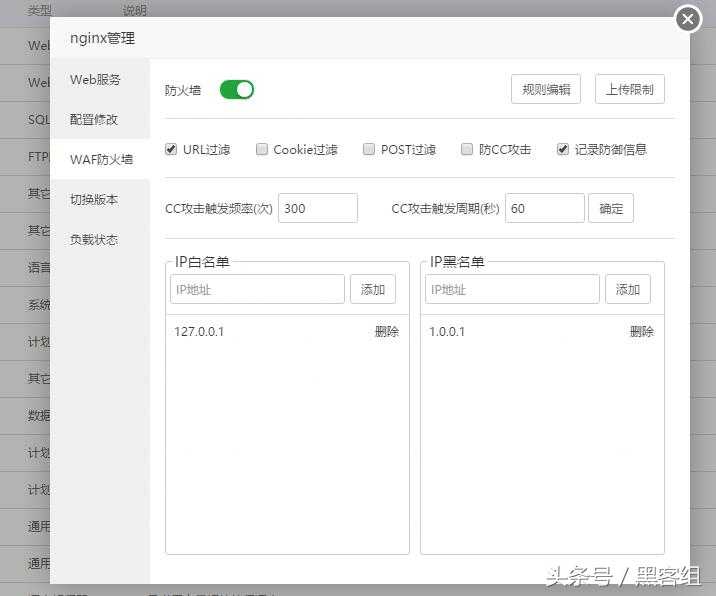
Task: Delete 1.0.0.1 from the blacklist
Action: tap(642, 332)
